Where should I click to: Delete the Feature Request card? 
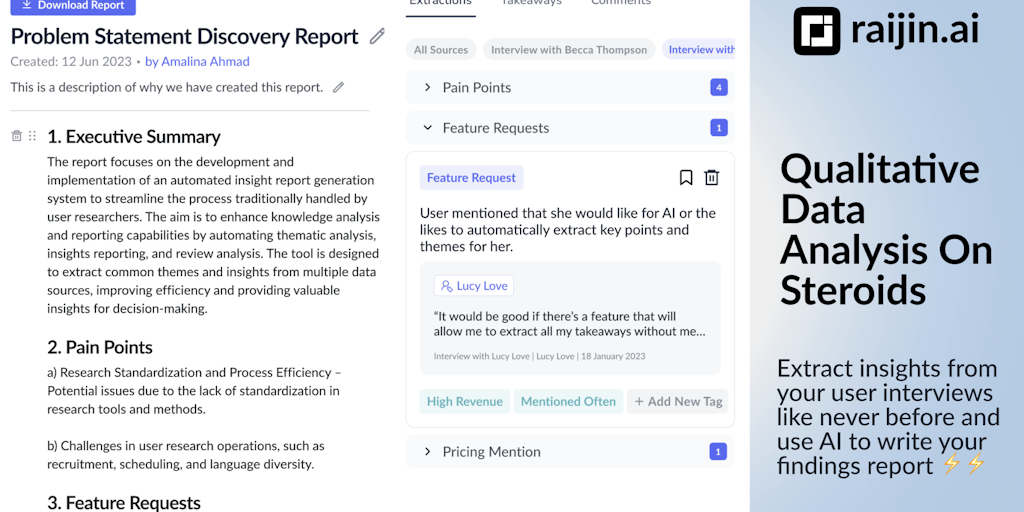[x=712, y=178]
